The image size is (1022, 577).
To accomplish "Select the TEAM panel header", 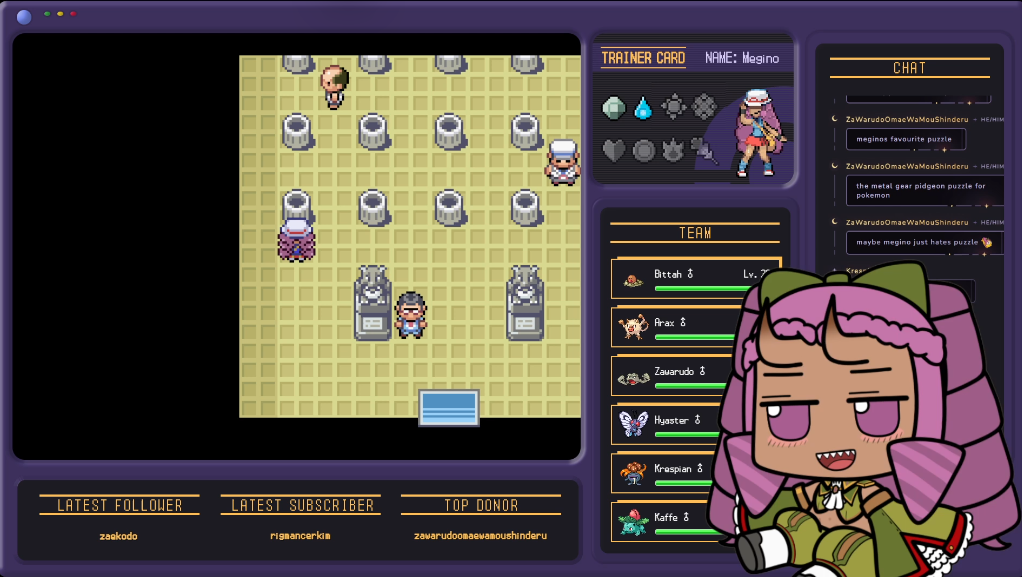I will 695,233.
